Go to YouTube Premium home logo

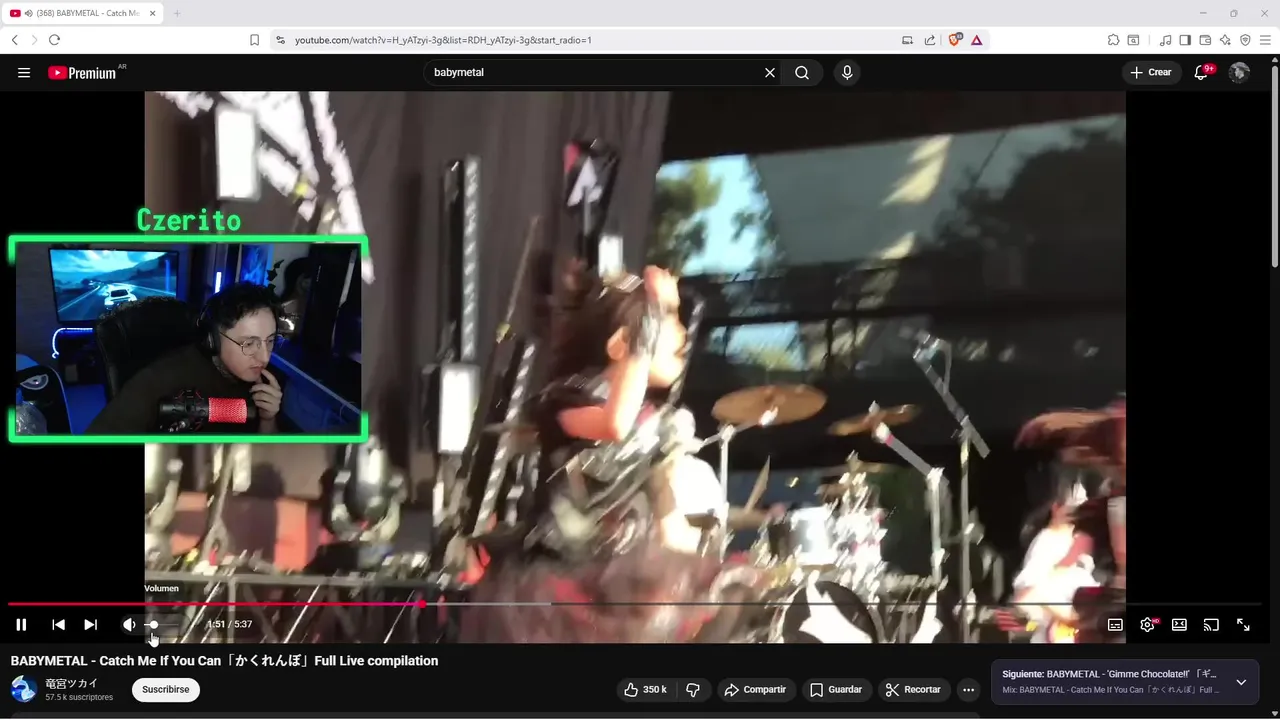click(81, 72)
